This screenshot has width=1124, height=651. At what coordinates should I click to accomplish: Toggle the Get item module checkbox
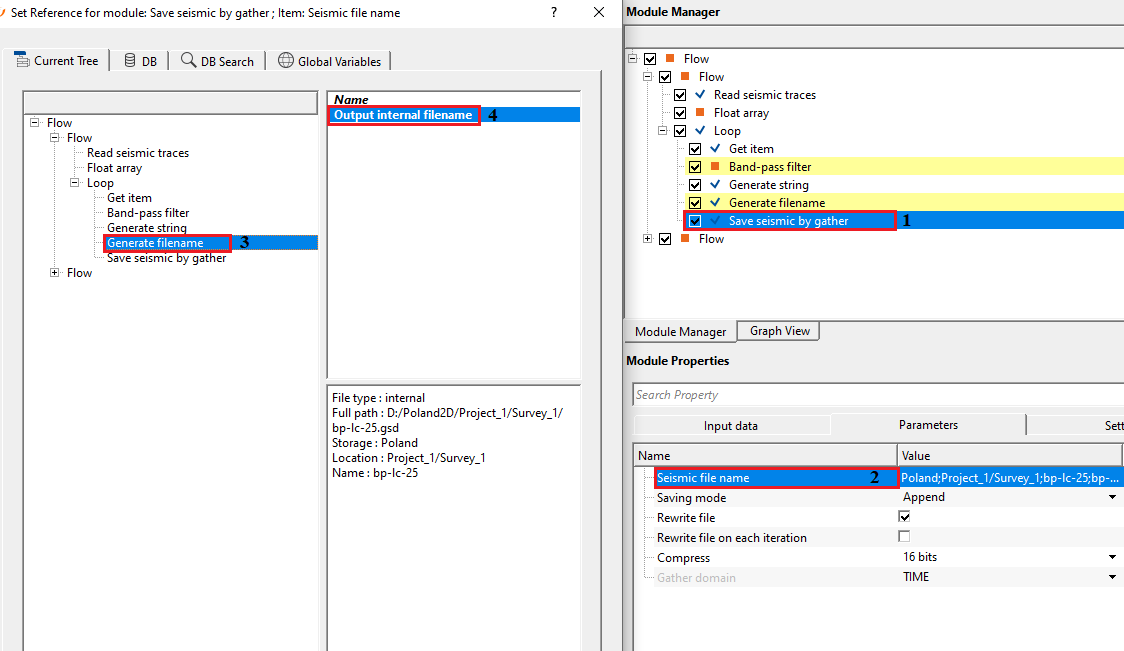pyautogui.click(x=695, y=149)
